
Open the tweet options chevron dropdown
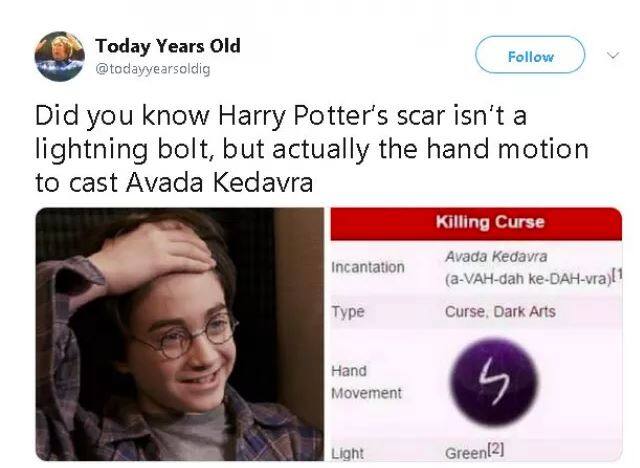pyautogui.click(x=613, y=55)
